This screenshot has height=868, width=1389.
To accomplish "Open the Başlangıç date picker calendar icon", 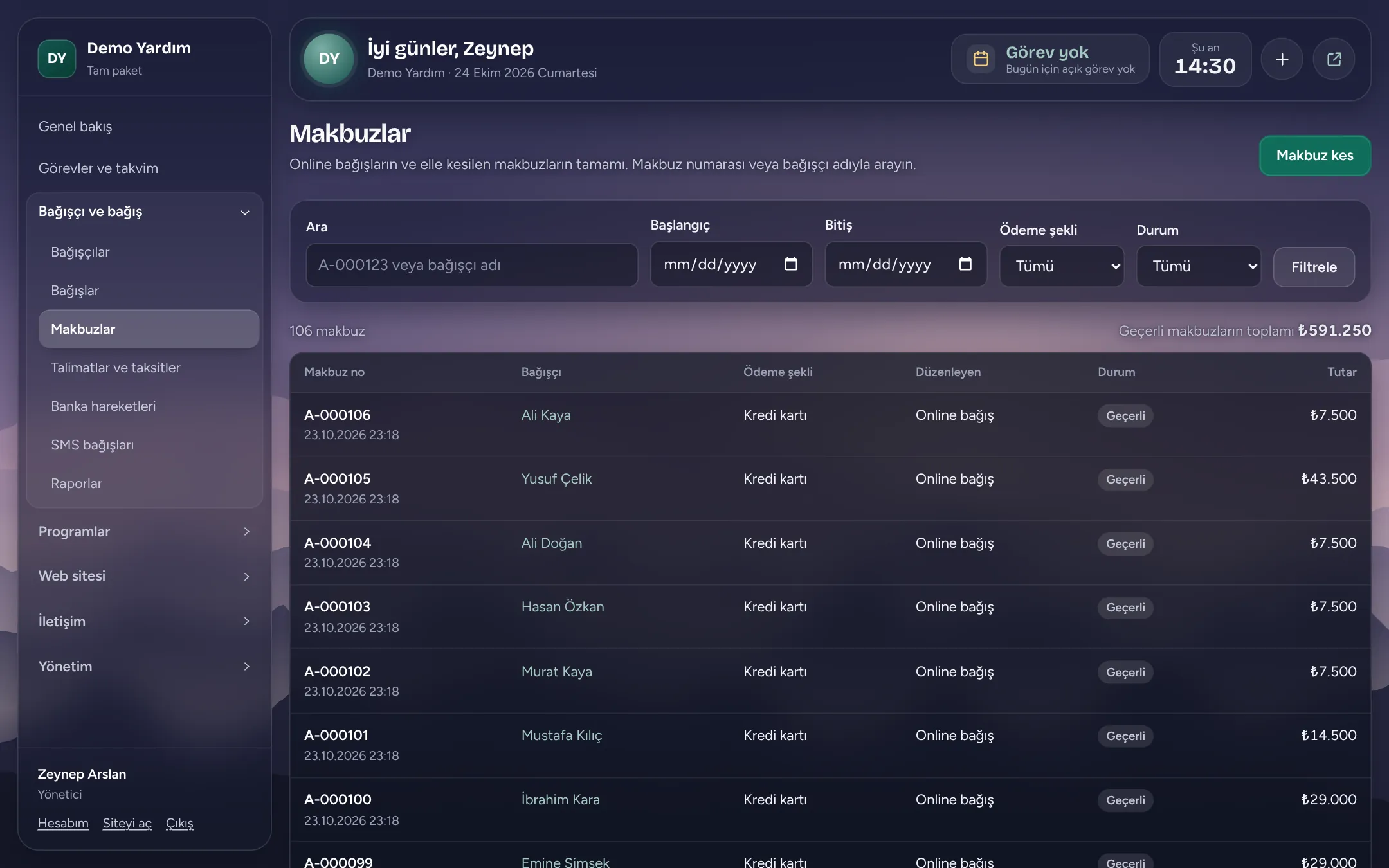I will [790, 264].
